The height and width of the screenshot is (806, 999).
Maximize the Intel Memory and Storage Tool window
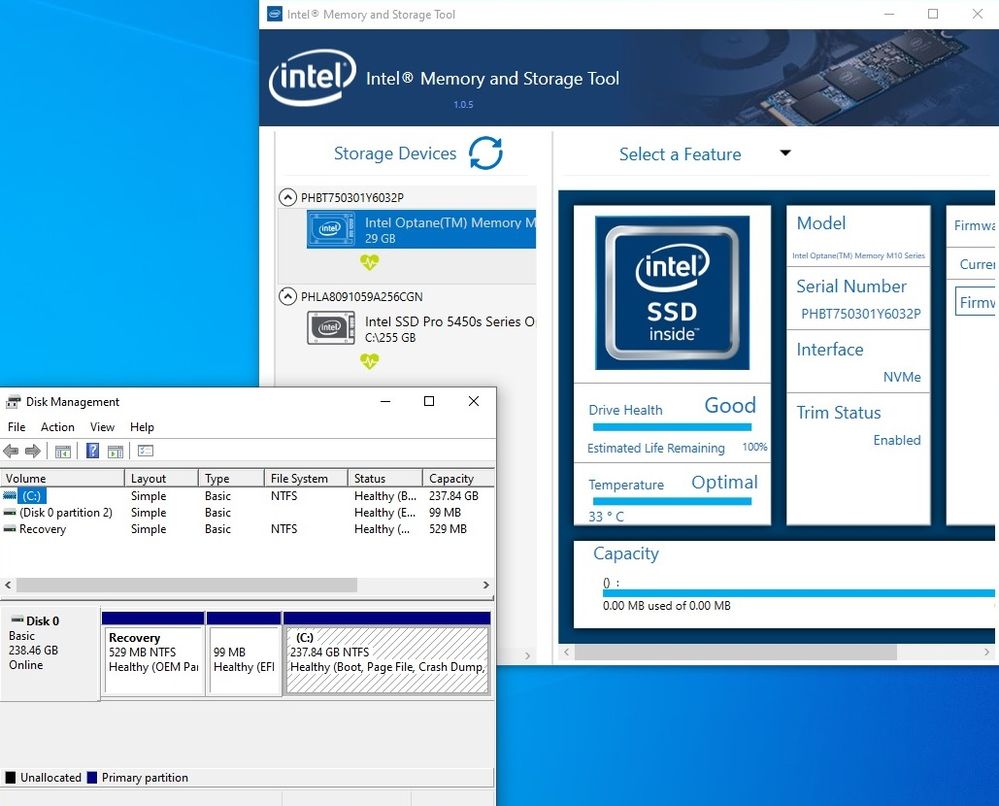[x=933, y=14]
